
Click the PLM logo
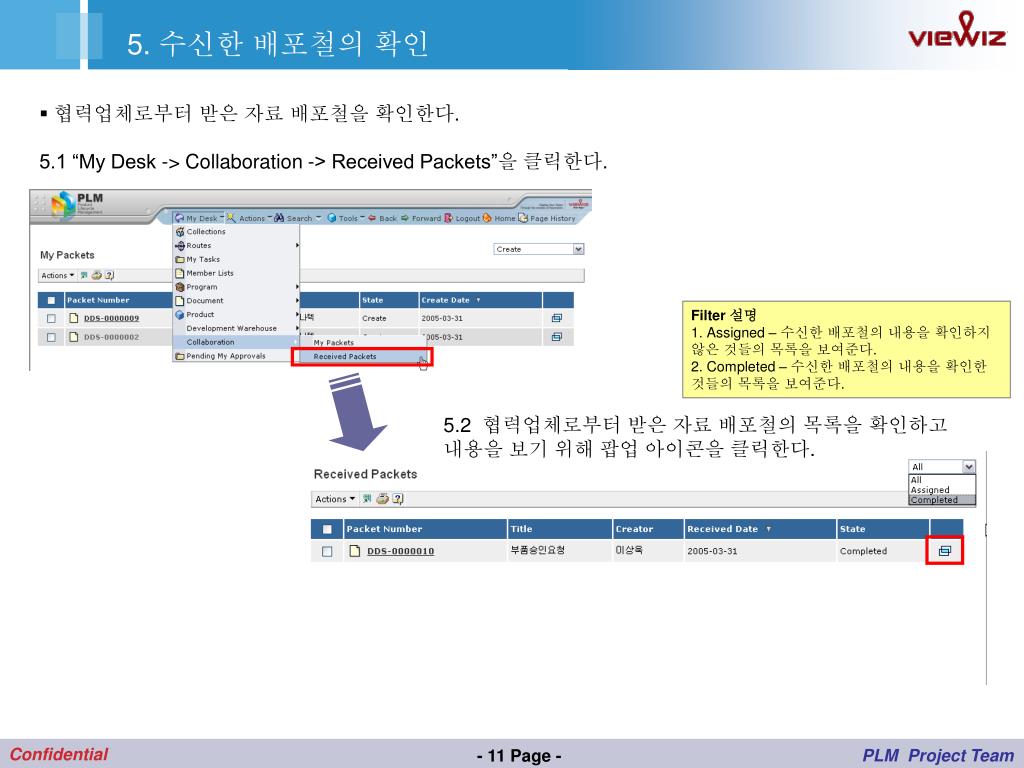point(77,204)
